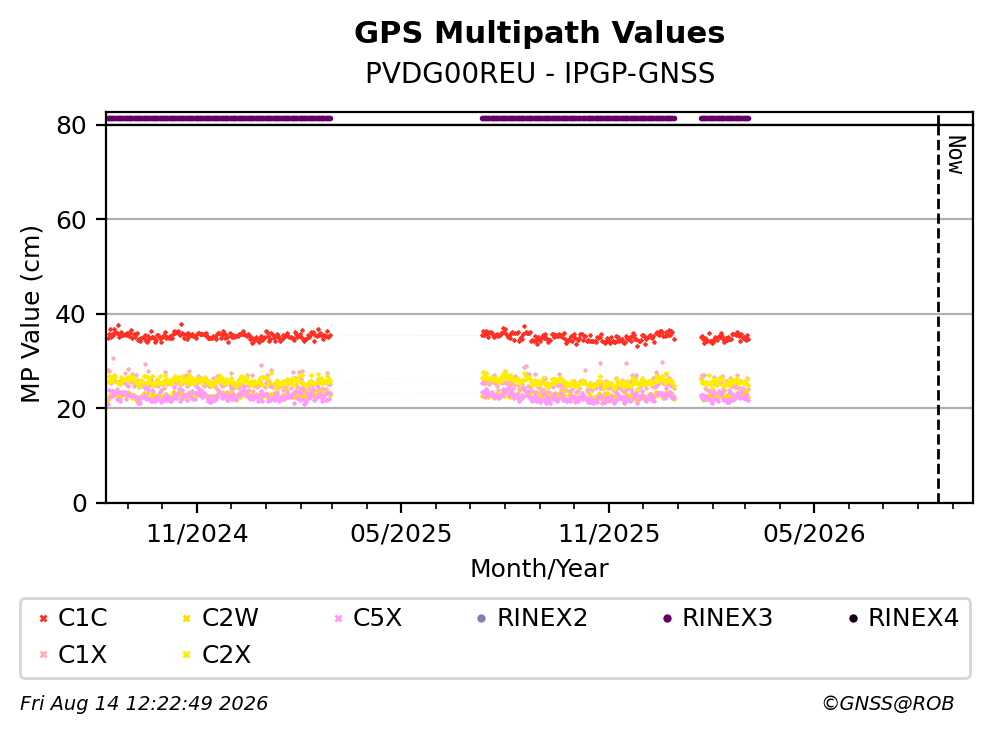
Task: Click the C2X yellow legend marker
Action: tap(187, 655)
